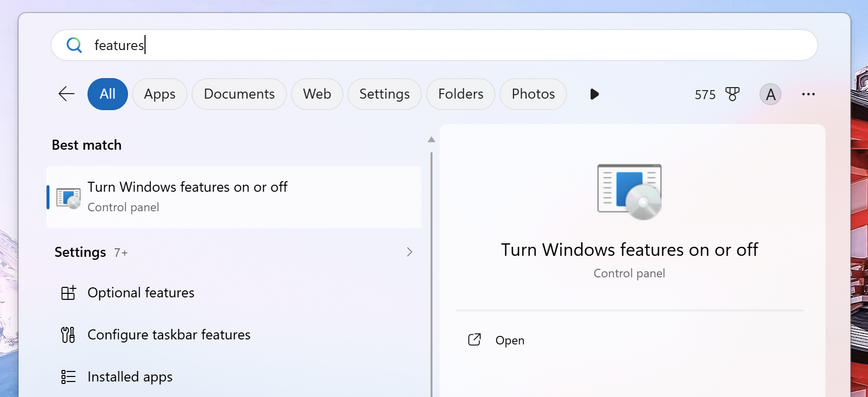
Task: Open the Turn Windows features best match result
Action: 234,197
